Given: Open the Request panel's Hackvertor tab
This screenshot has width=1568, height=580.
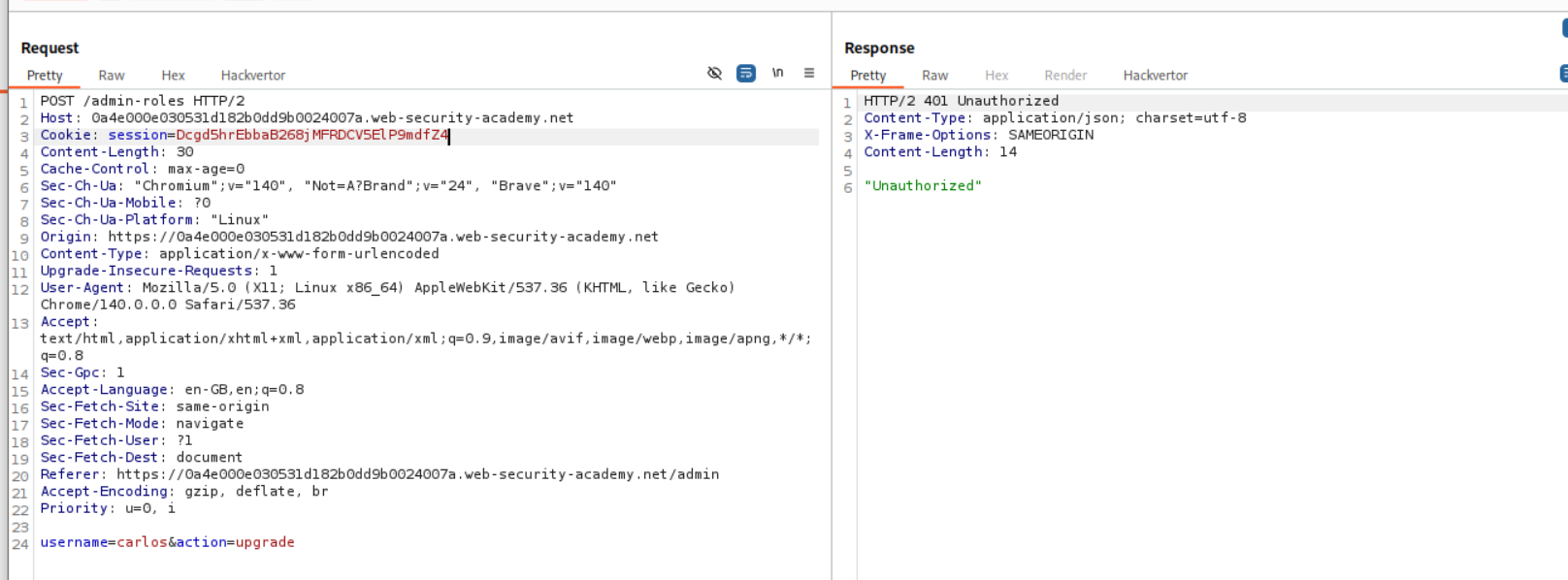Looking at the screenshot, I should pyautogui.click(x=252, y=76).
